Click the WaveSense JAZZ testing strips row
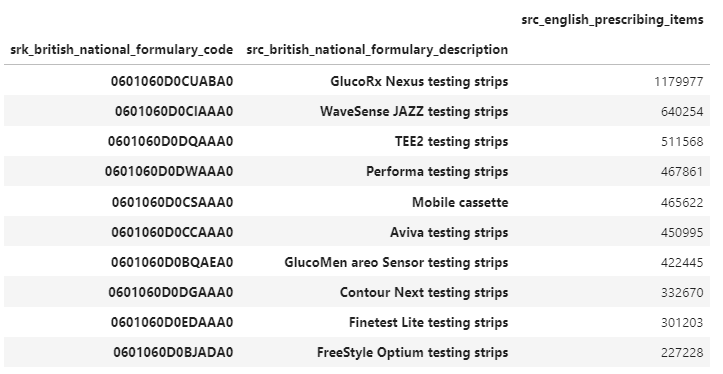 point(357,111)
